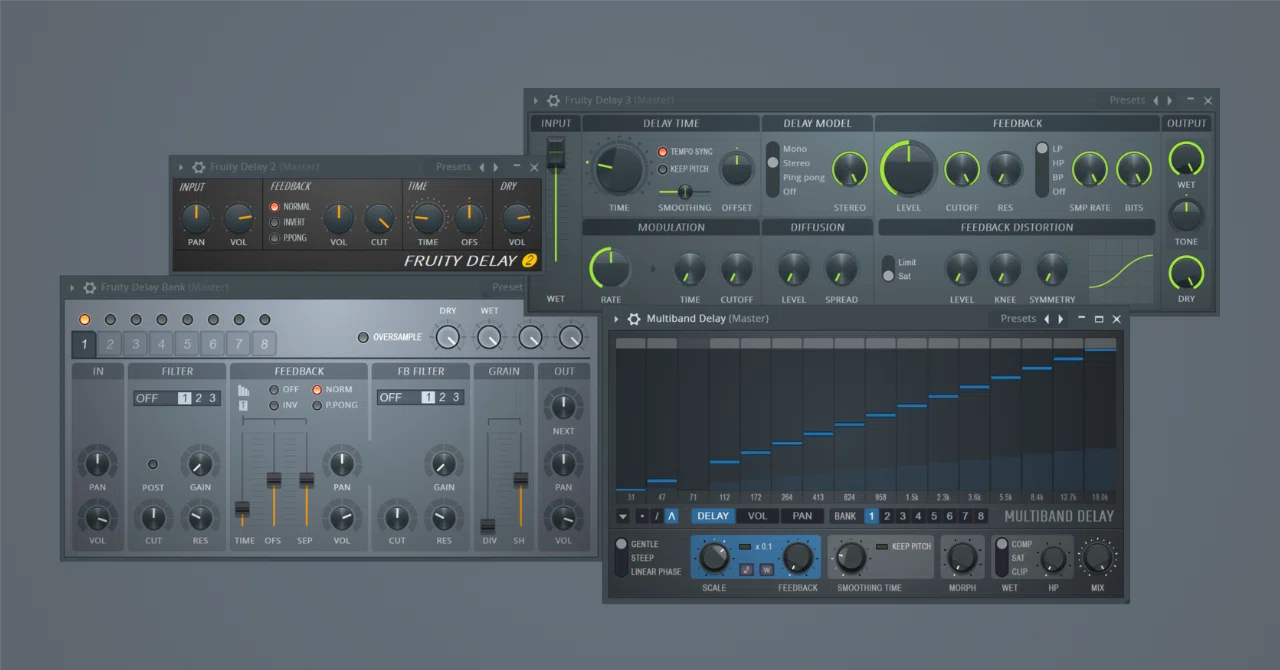Screen dimensions: 1280x670
Task: Select previous preset arrow in Multiband Delay
Action: tap(1047, 319)
